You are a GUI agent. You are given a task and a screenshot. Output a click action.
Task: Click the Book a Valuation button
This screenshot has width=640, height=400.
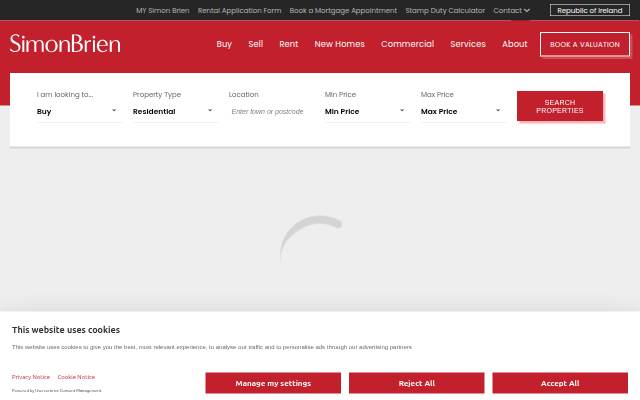(x=584, y=44)
